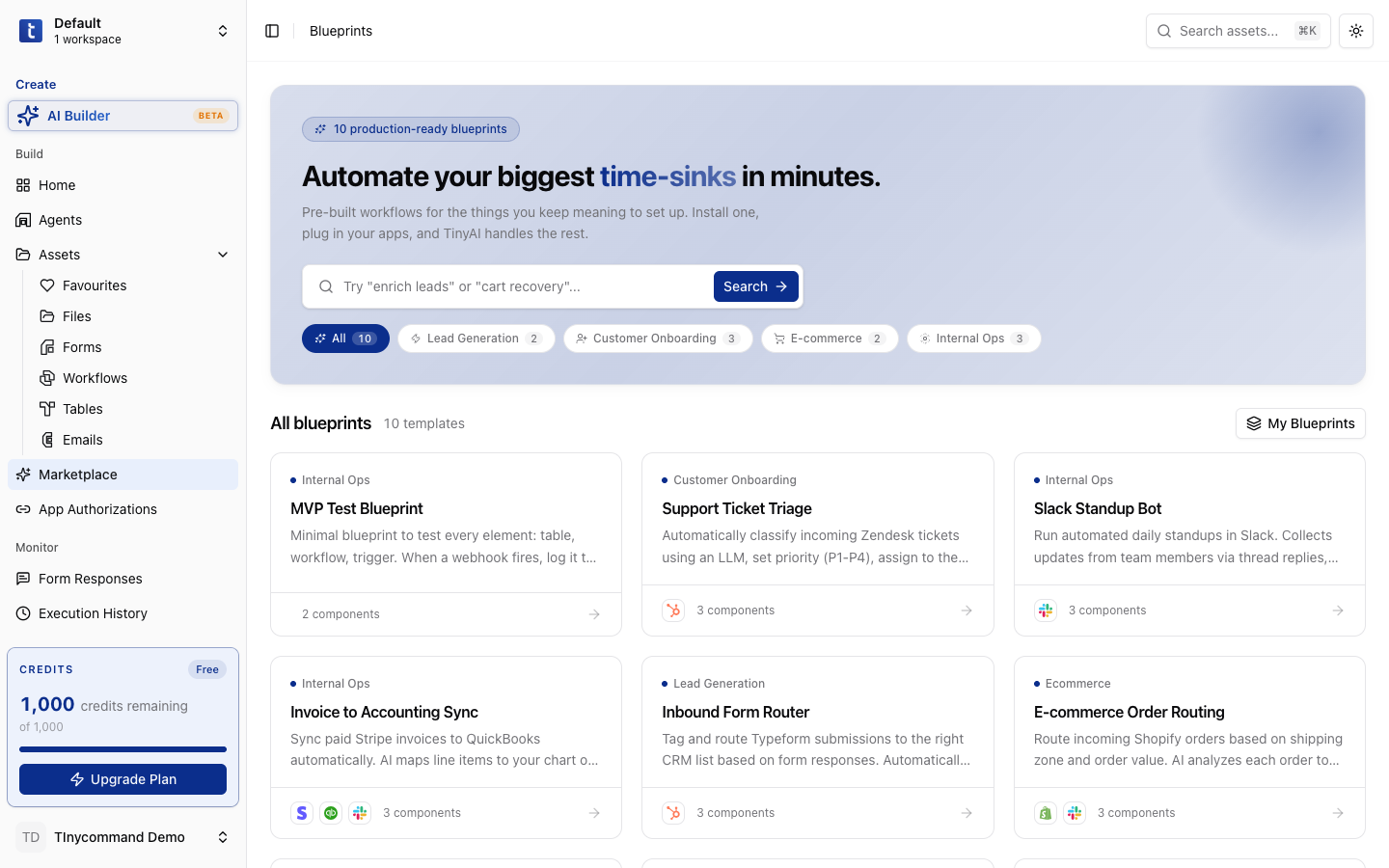Click the Home grid icon
The width and height of the screenshot is (1389, 868).
click(23, 185)
